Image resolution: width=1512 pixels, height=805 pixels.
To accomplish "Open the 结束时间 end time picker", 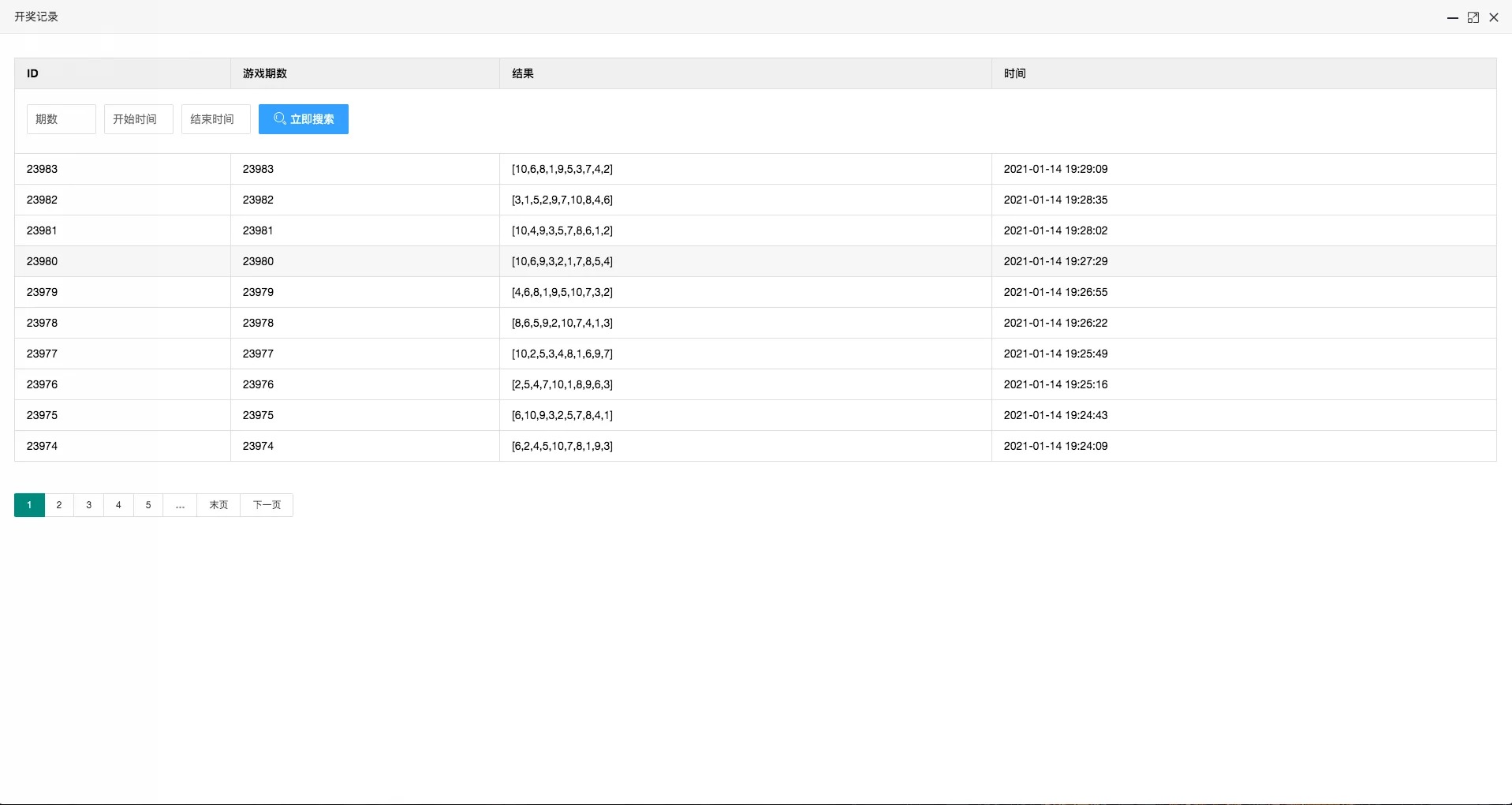I will (216, 119).
